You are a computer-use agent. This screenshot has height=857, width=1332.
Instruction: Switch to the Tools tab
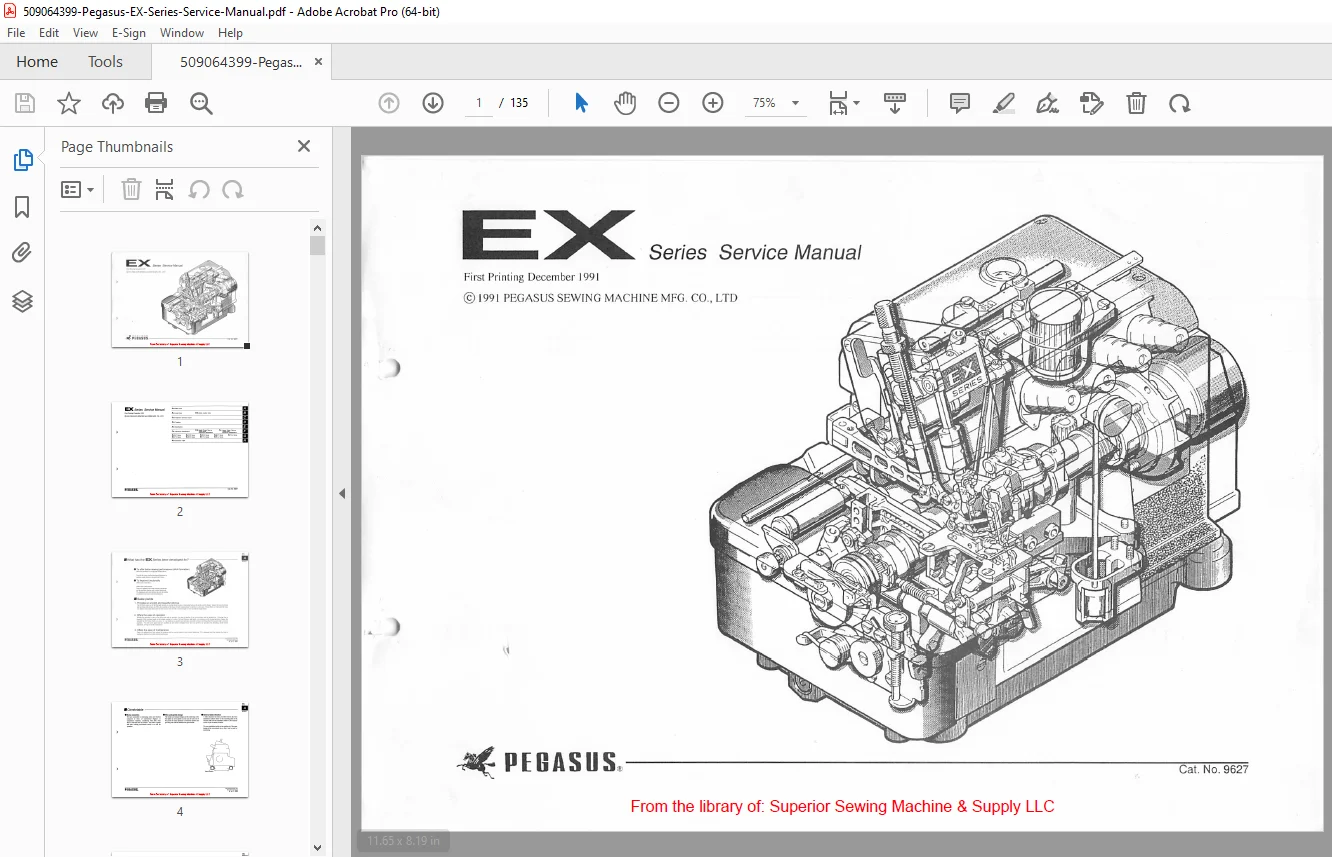point(105,62)
